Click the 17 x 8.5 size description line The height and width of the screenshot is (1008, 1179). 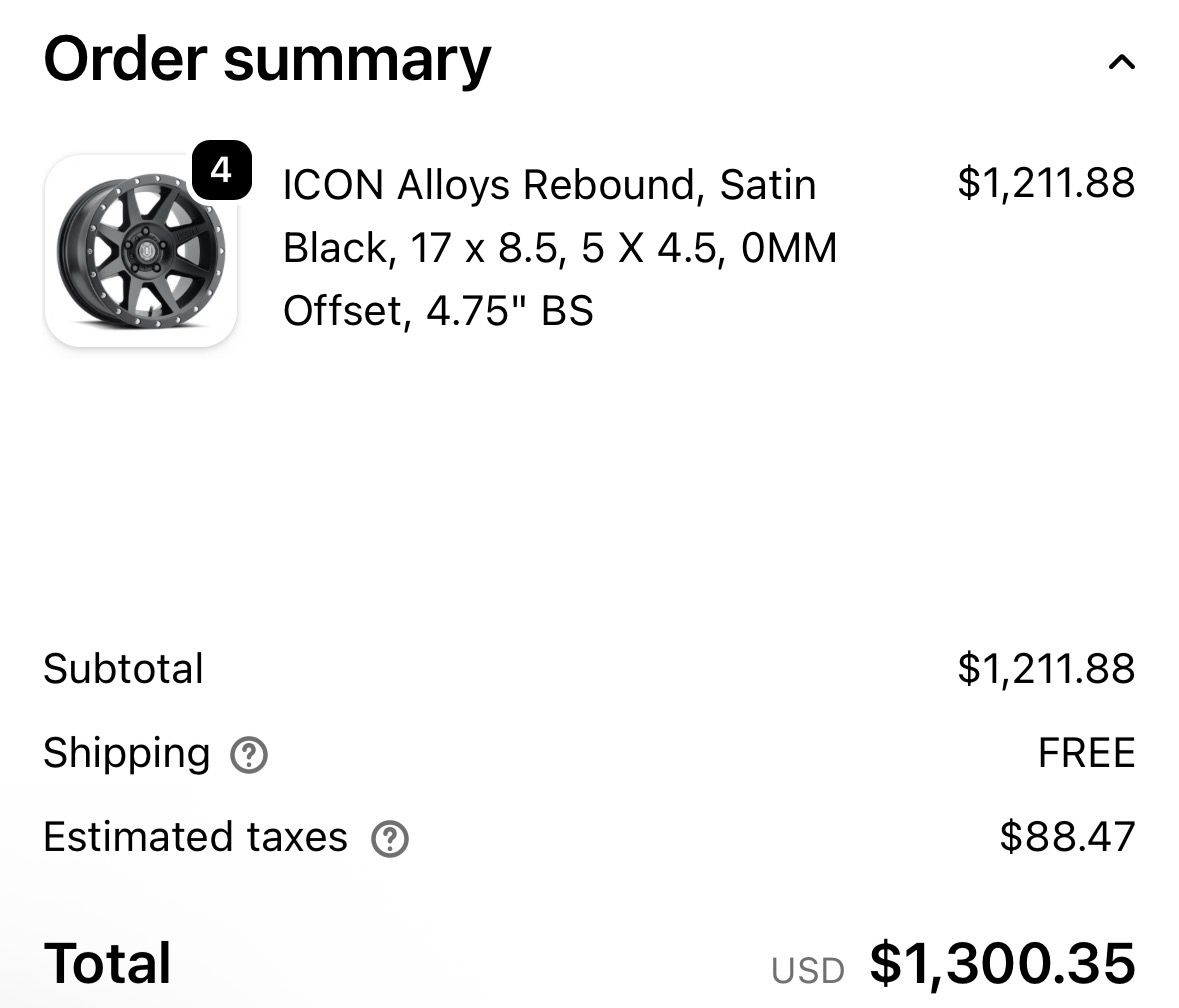[x=560, y=248]
